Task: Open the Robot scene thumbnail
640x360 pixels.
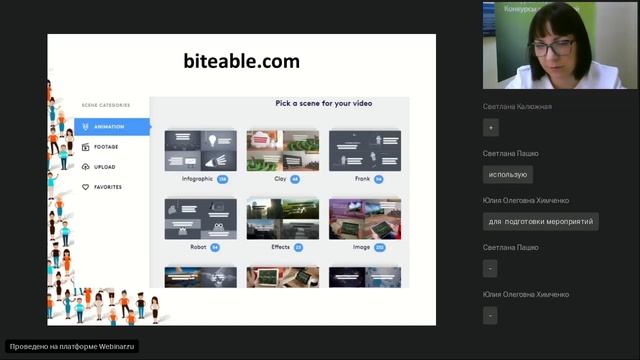Action: click(x=200, y=219)
